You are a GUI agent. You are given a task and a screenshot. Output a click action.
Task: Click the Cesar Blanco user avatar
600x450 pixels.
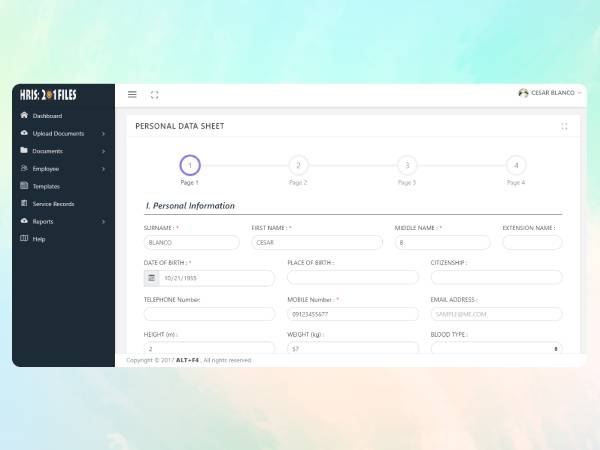click(523, 93)
